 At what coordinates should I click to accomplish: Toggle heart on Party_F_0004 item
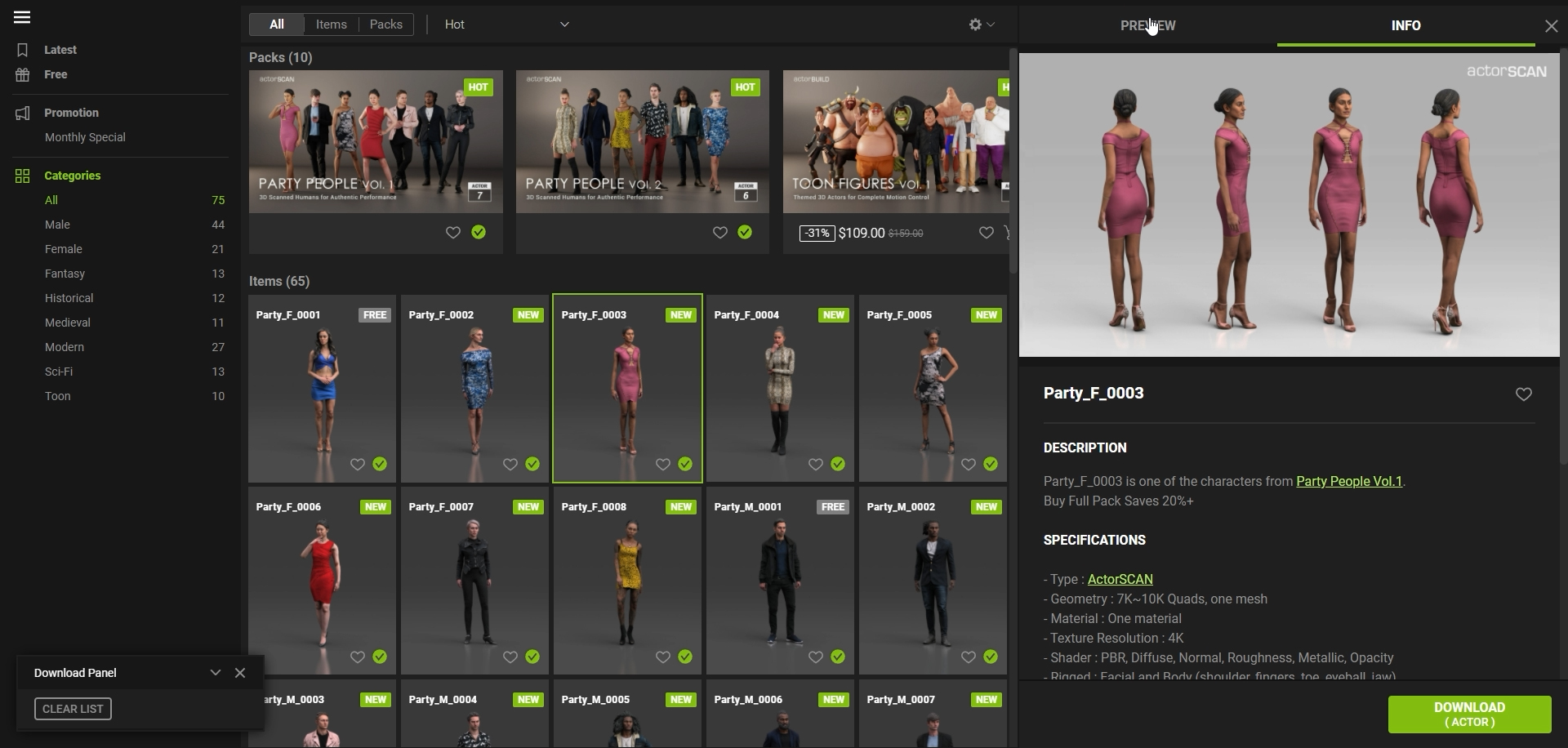tap(816, 465)
